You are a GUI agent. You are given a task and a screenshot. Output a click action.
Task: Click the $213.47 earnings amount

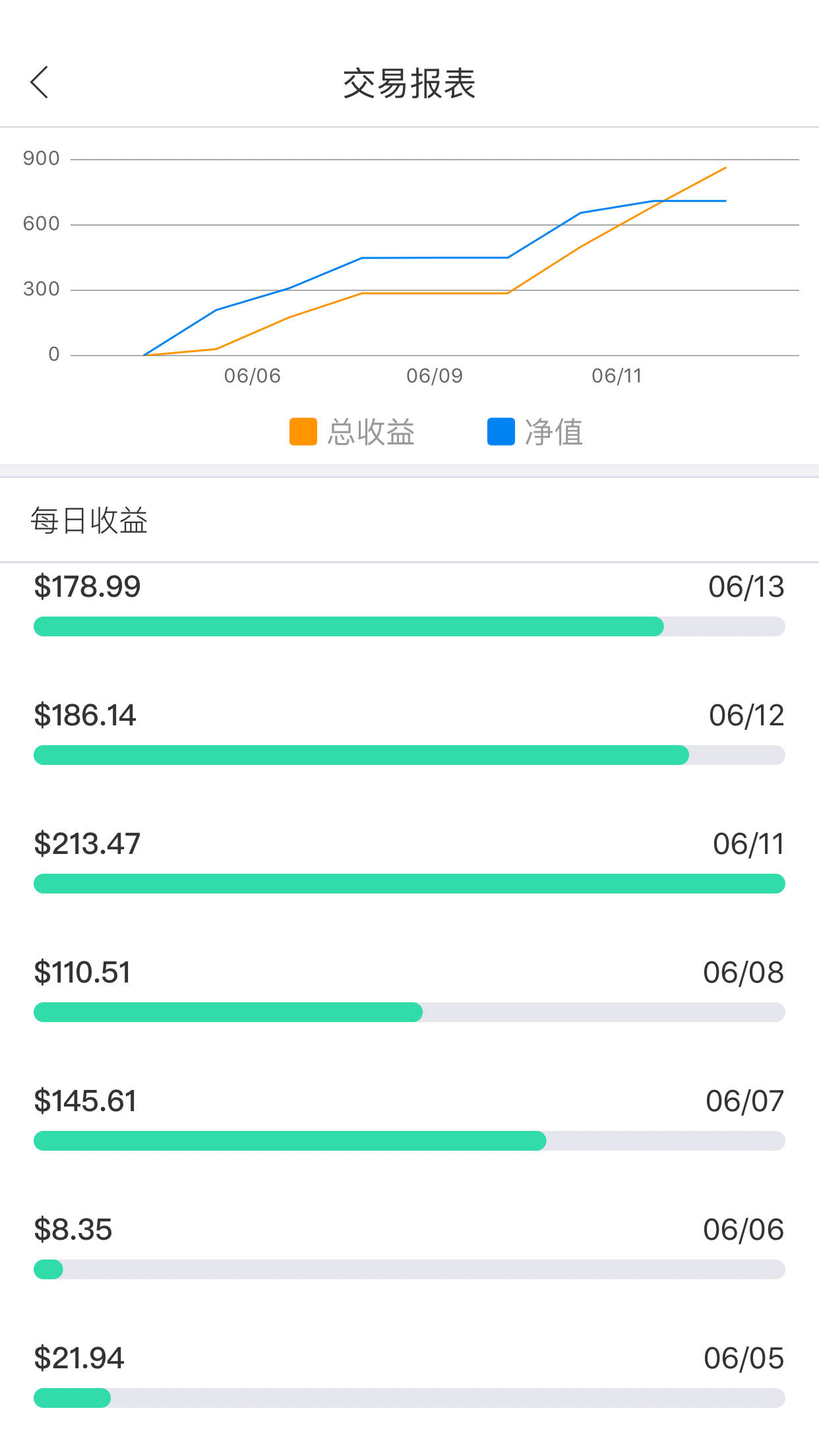(87, 843)
